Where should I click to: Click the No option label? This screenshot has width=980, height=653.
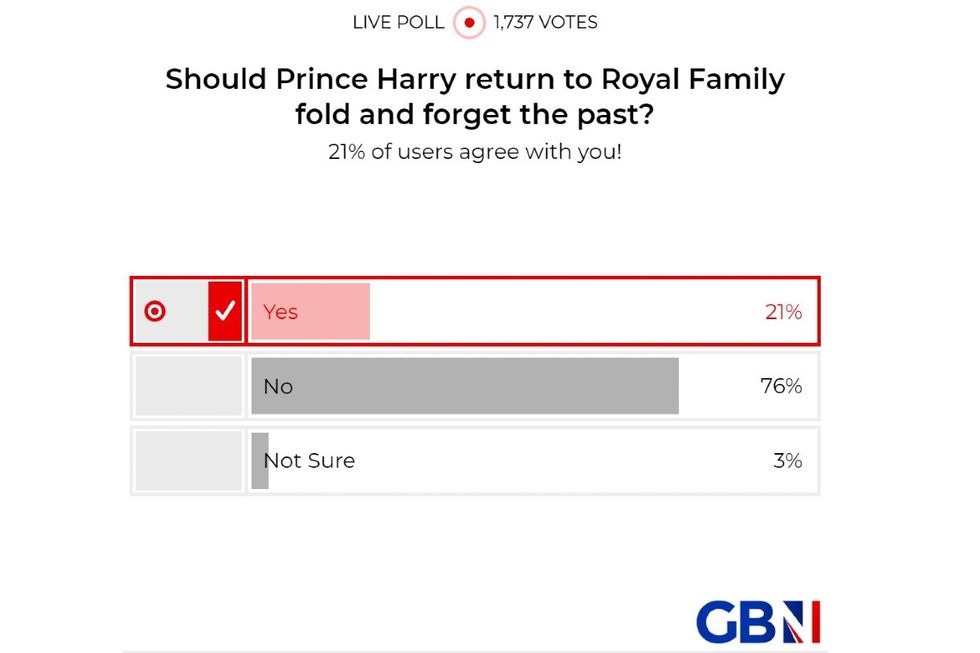[x=277, y=386]
